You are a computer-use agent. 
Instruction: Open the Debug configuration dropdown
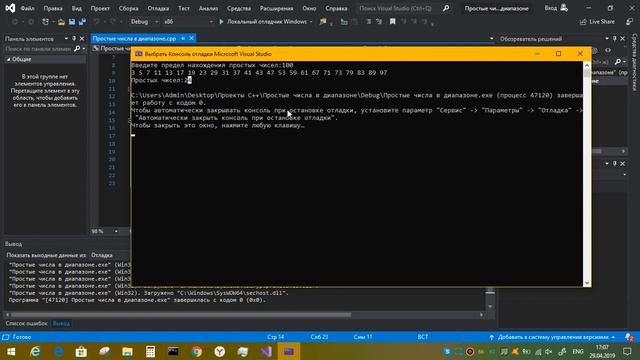tap(144, 22)
